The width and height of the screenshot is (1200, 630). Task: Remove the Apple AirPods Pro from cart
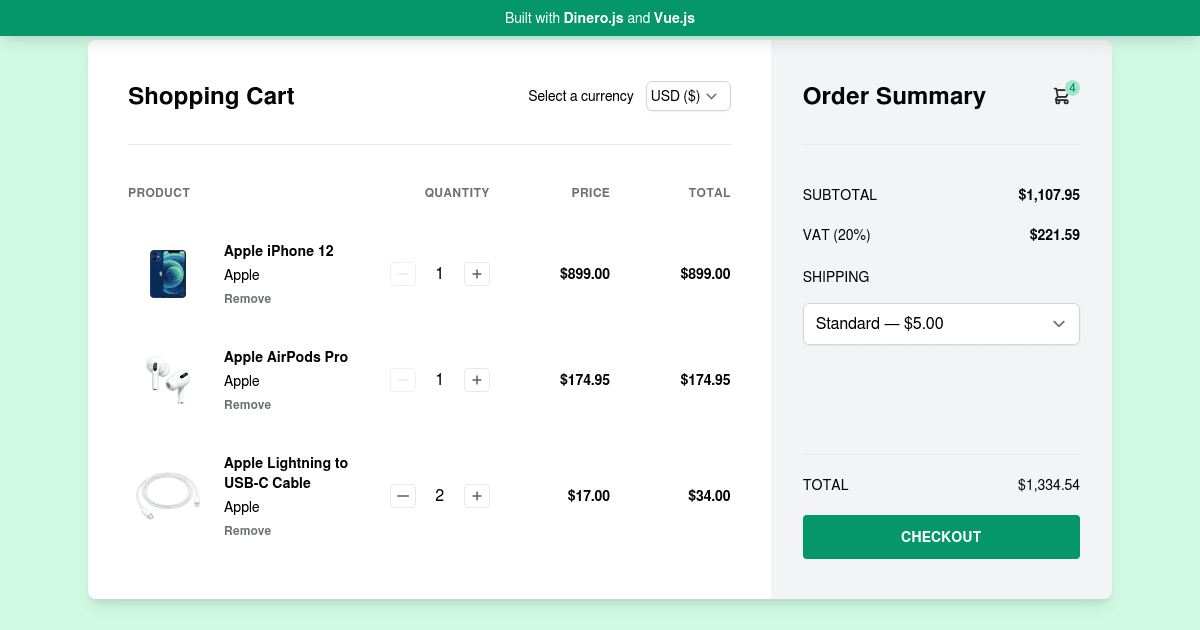click(247, 404)
